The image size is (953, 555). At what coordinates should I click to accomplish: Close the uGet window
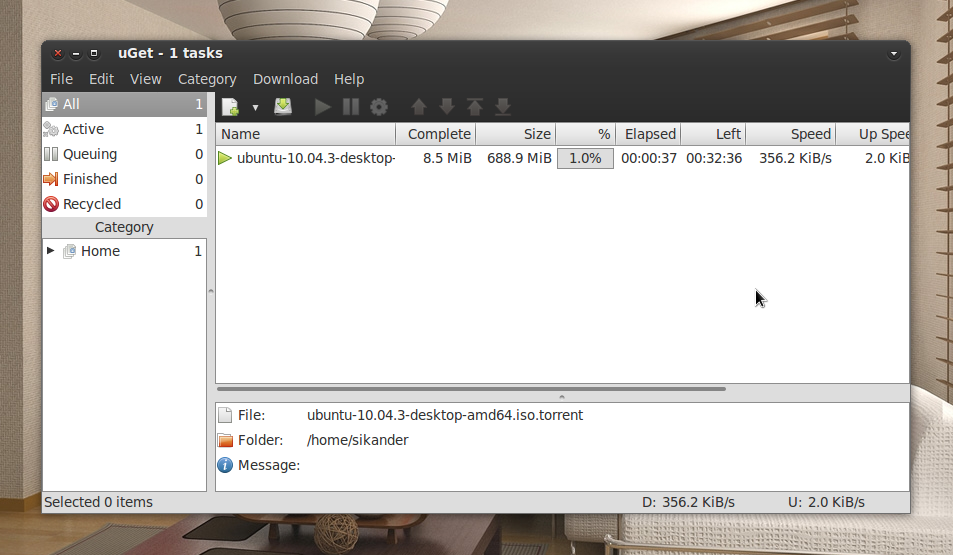click(x=58, y=53)
